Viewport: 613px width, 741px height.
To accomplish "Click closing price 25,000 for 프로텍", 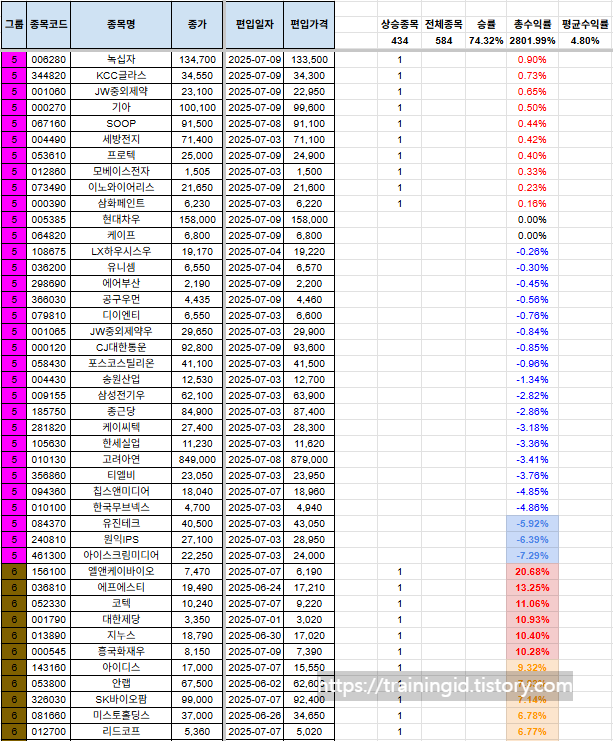I will (x=197, y=156).
